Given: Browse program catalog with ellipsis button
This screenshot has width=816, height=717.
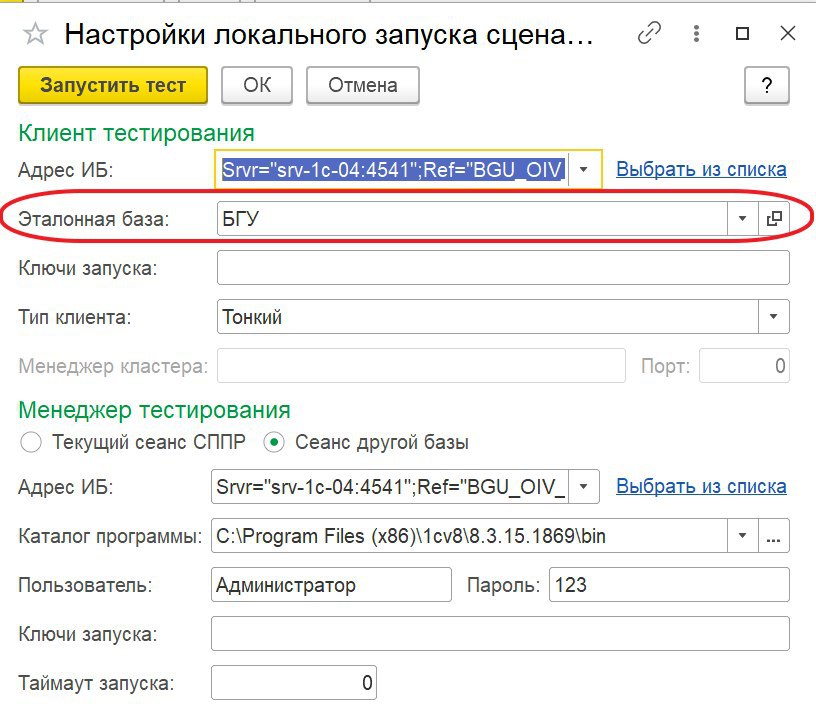Looking at the screenshot, I should [x=774, y=535].
